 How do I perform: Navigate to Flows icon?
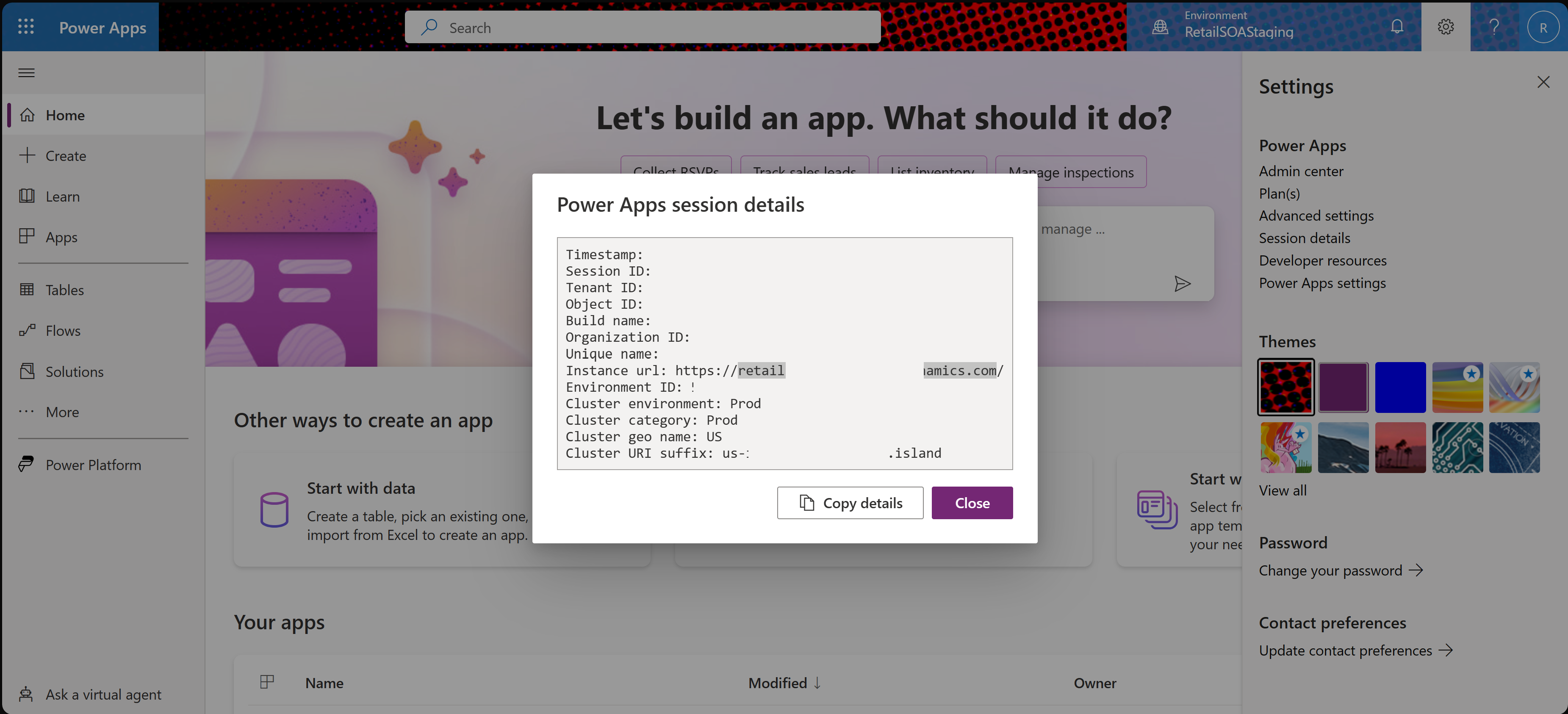click(28, 329)
